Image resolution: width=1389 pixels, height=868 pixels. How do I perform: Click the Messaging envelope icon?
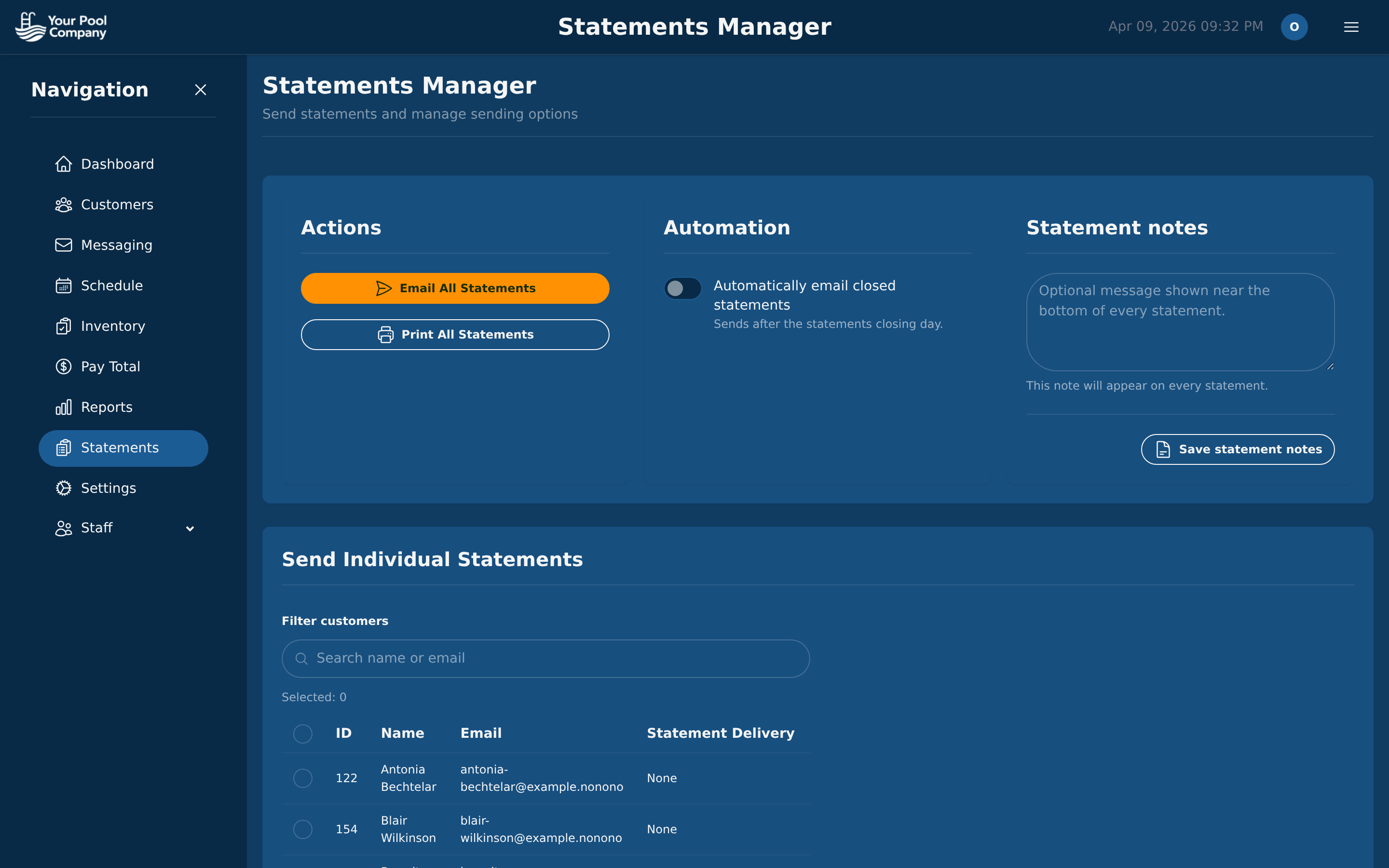coord(63,245)
